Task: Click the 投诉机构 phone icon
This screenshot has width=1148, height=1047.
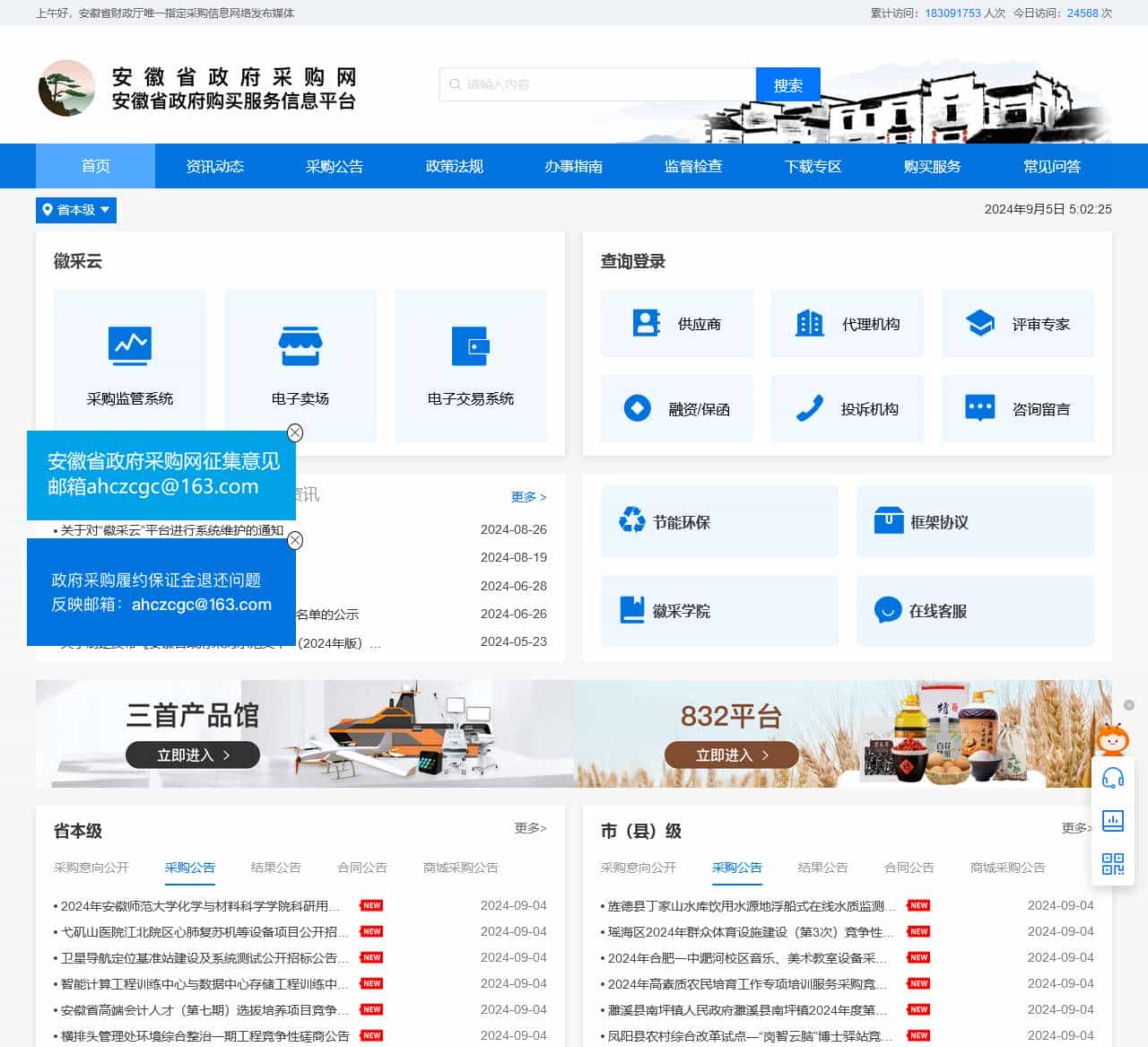Action: pos(810,408)
